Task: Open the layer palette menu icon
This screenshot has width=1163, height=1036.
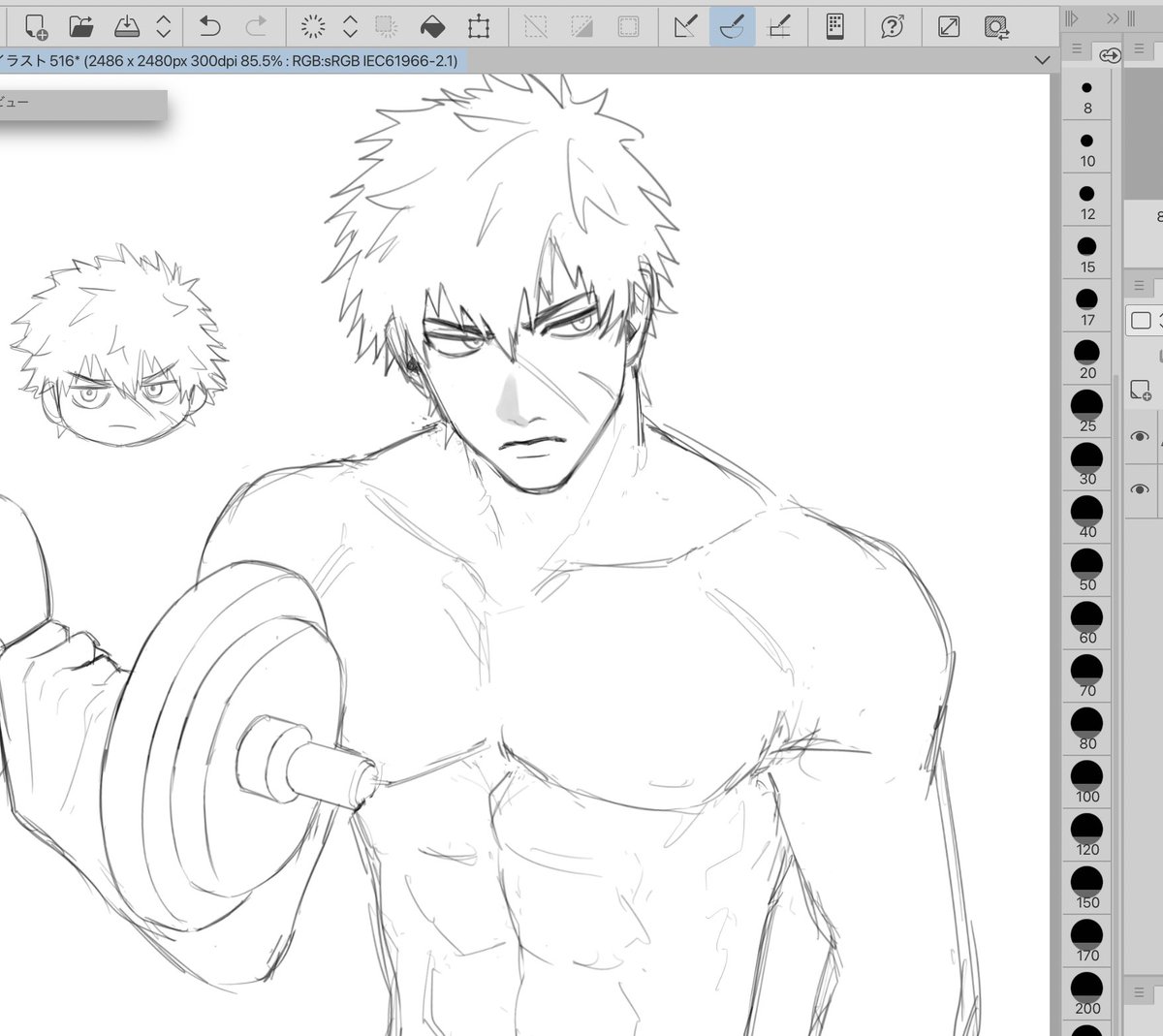Action: pos(1139,286)
